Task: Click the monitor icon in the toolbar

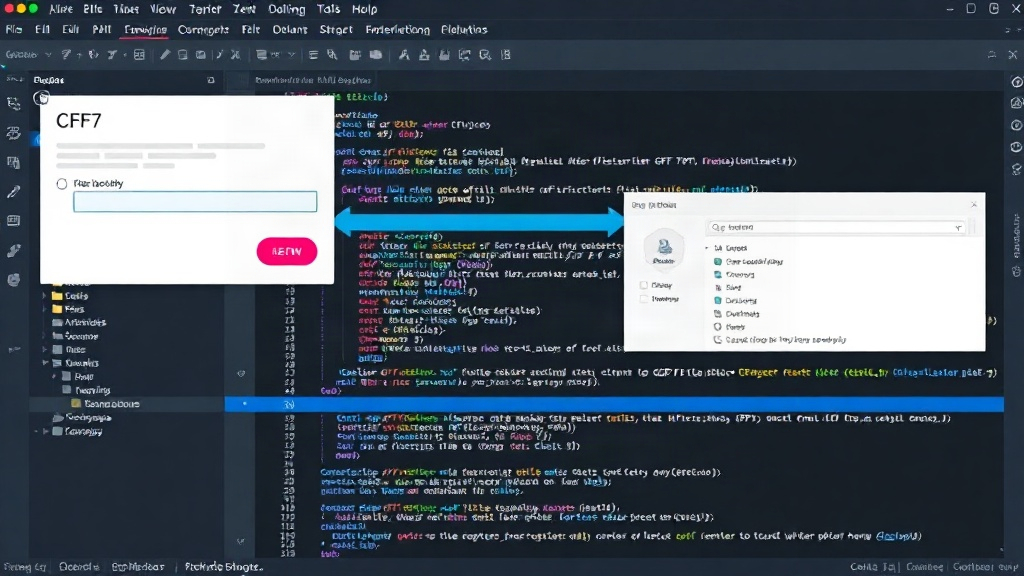Action: coord(261,55)
